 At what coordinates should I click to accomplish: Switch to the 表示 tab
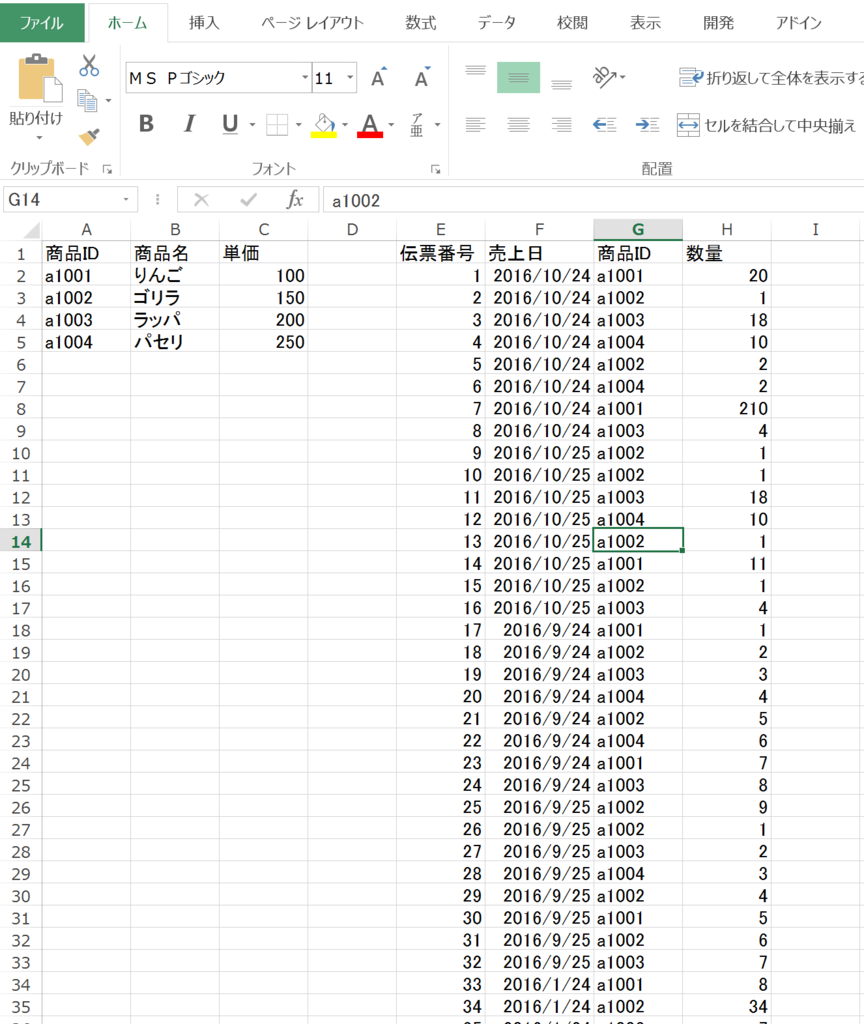(x=645, y=23)
